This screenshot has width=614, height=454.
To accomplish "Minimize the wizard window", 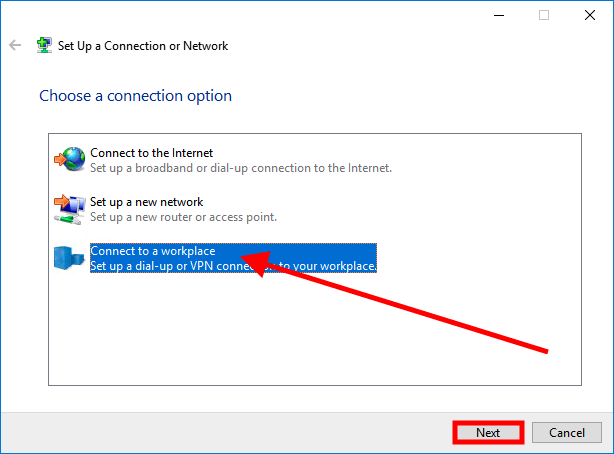I will [499, 15].
